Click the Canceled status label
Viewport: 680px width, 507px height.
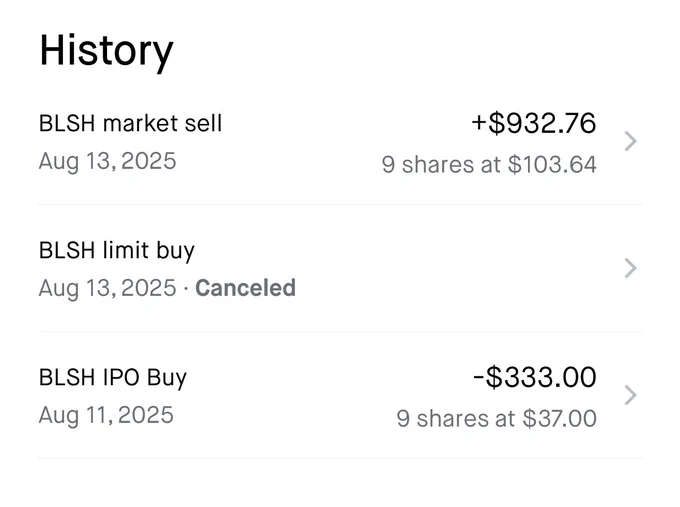(245, 288)
